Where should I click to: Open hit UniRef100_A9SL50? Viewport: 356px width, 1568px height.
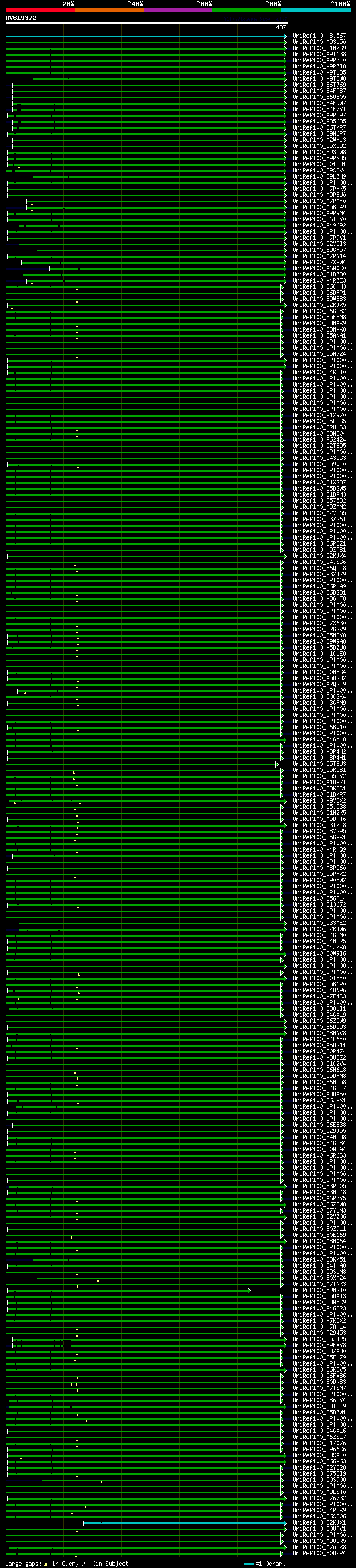click(319, 42)
